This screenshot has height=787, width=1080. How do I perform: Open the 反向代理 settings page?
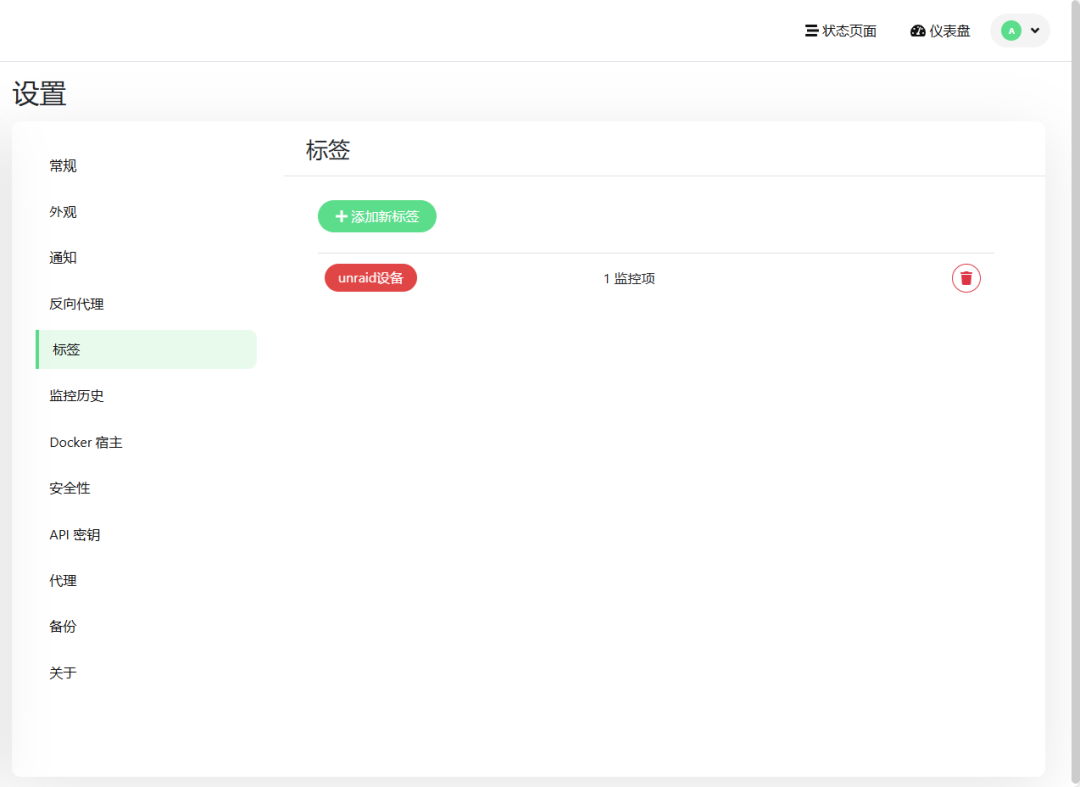77,304
